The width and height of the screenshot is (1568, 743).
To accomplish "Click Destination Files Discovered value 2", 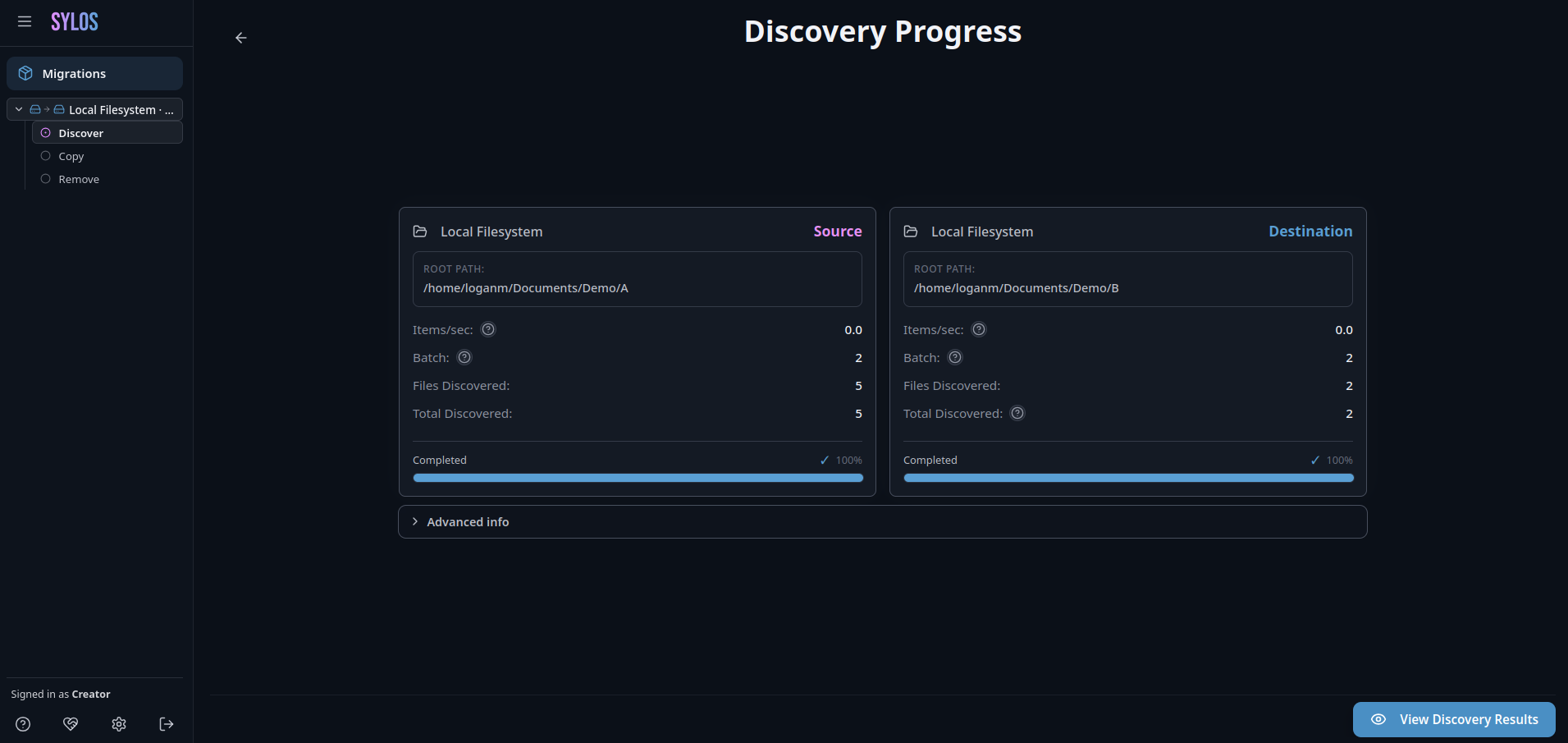I will coord(1349,386).
